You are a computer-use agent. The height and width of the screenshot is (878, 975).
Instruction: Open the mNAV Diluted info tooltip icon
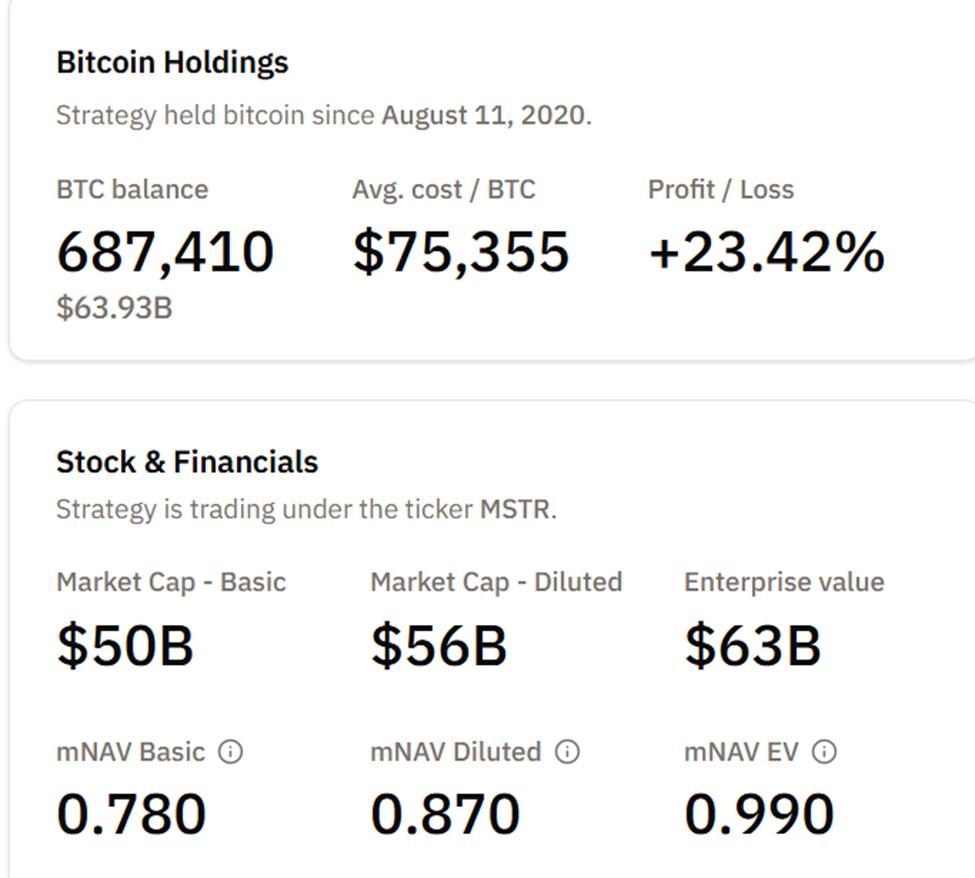(x=566, y=752)
